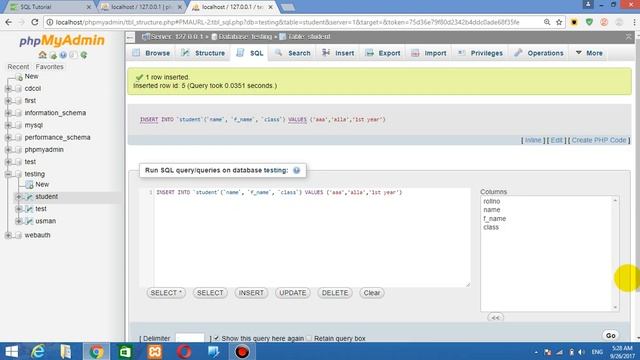This screenshot has width=640, height=360.
Task: Click the help icon beside Run SQL query heading
Action: coord(296,170)
